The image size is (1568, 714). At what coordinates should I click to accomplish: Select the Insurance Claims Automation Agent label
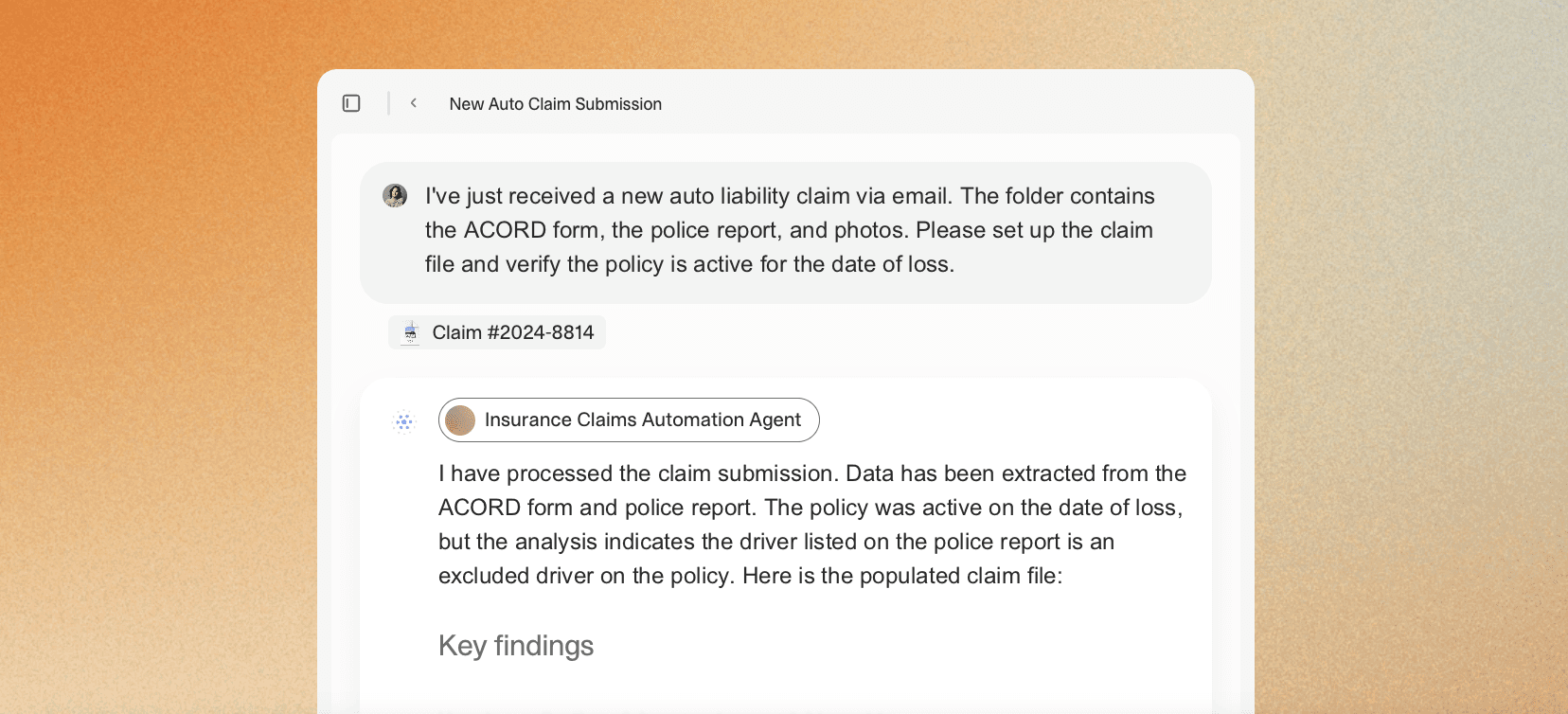642,420
